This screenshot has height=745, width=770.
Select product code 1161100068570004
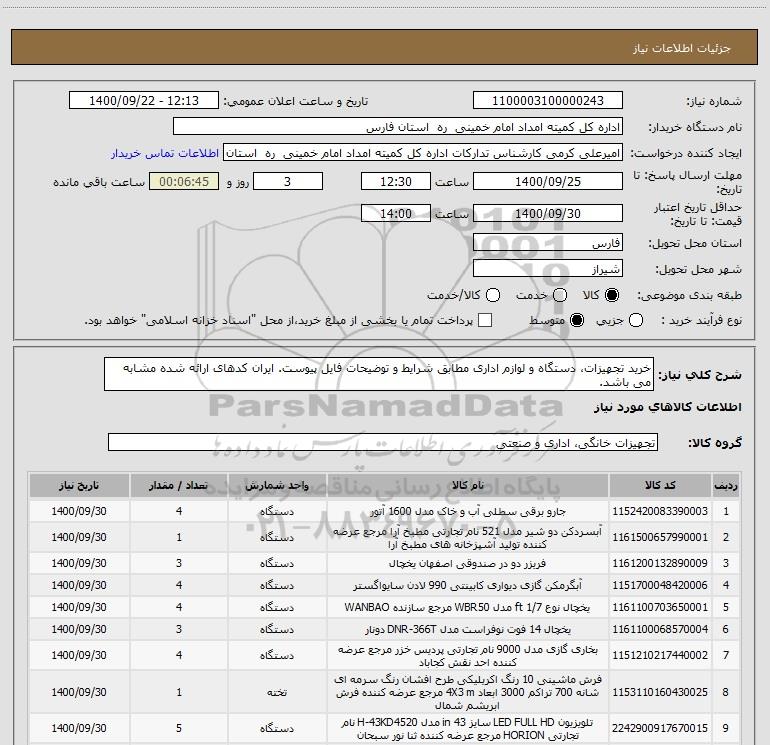[x=660, y=629]
